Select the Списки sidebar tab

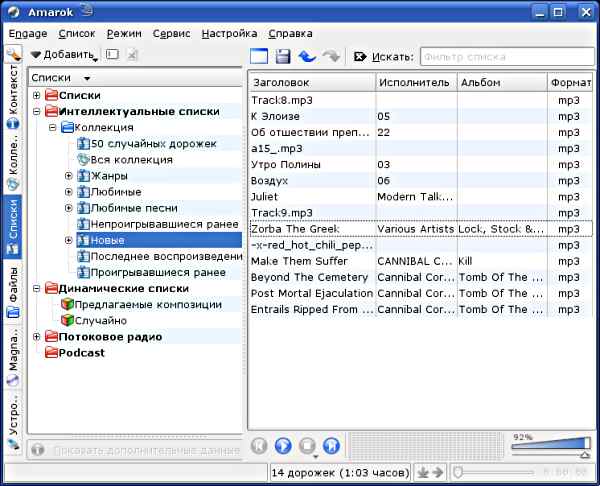pyautogui.click(x=13, y=227)
